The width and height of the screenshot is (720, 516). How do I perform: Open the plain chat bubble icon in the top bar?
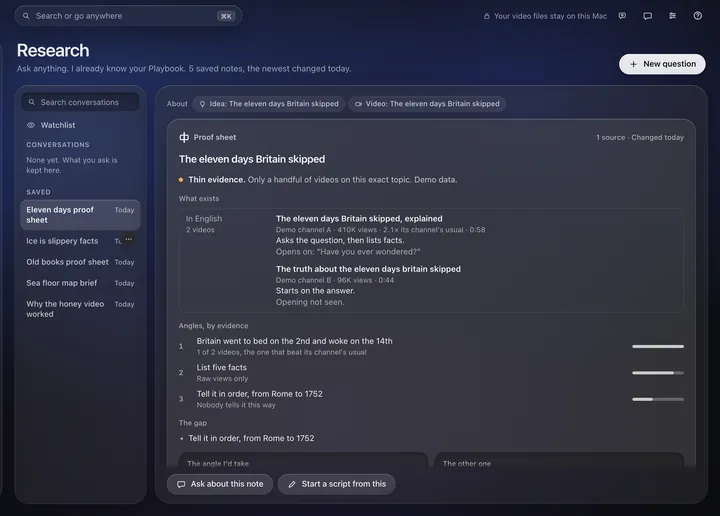(647, 16)
